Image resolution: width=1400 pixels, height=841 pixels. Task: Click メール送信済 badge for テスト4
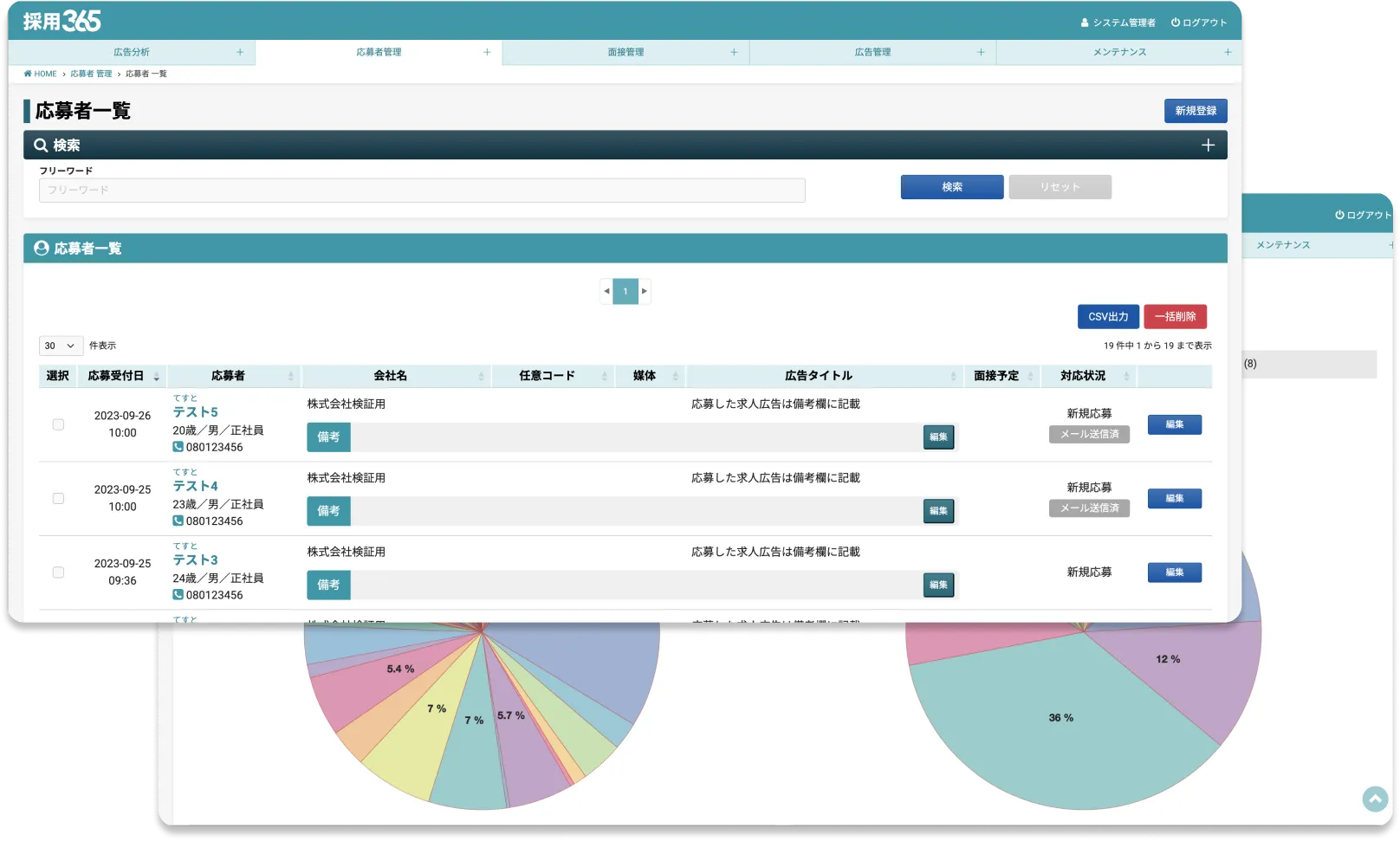(x=1089, y=508)
